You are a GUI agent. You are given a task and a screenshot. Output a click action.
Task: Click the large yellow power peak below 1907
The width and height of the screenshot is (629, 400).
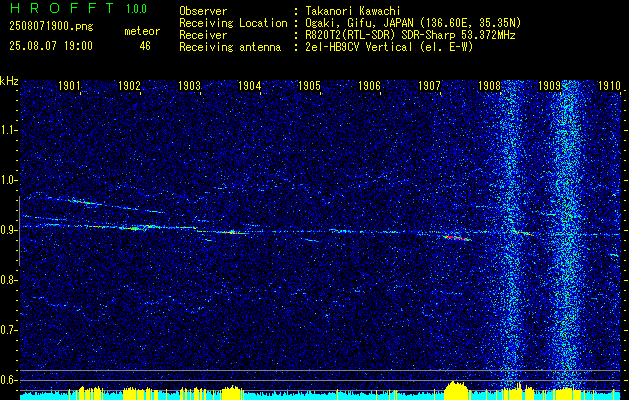457,389
